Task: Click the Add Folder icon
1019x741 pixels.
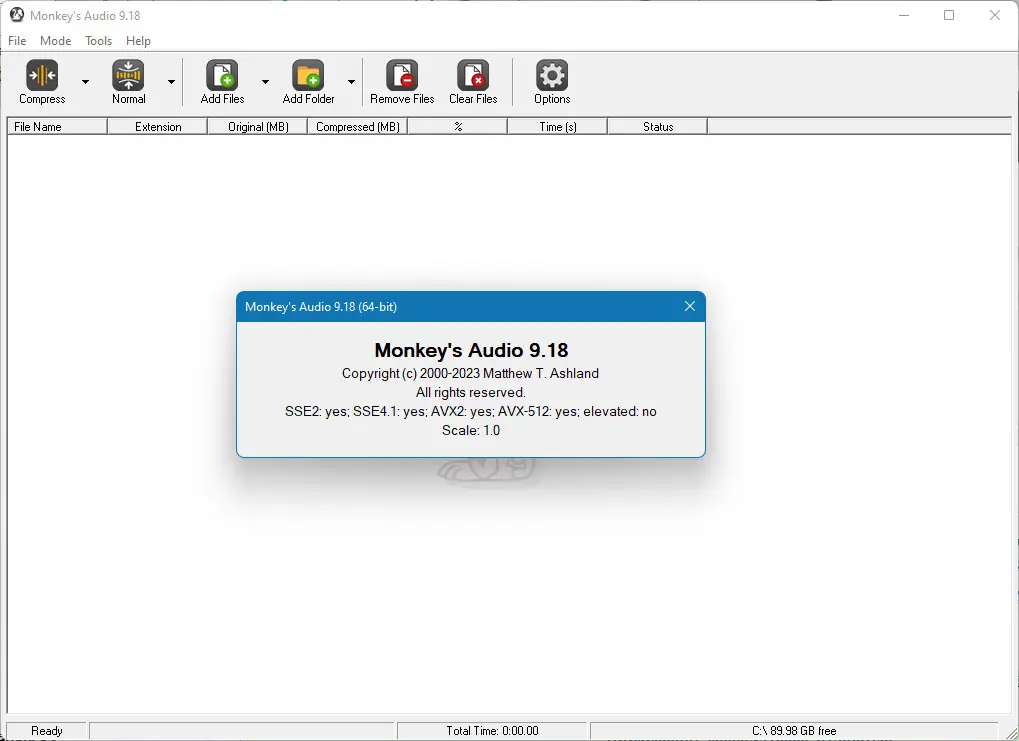Action: [x=308, y=75]
